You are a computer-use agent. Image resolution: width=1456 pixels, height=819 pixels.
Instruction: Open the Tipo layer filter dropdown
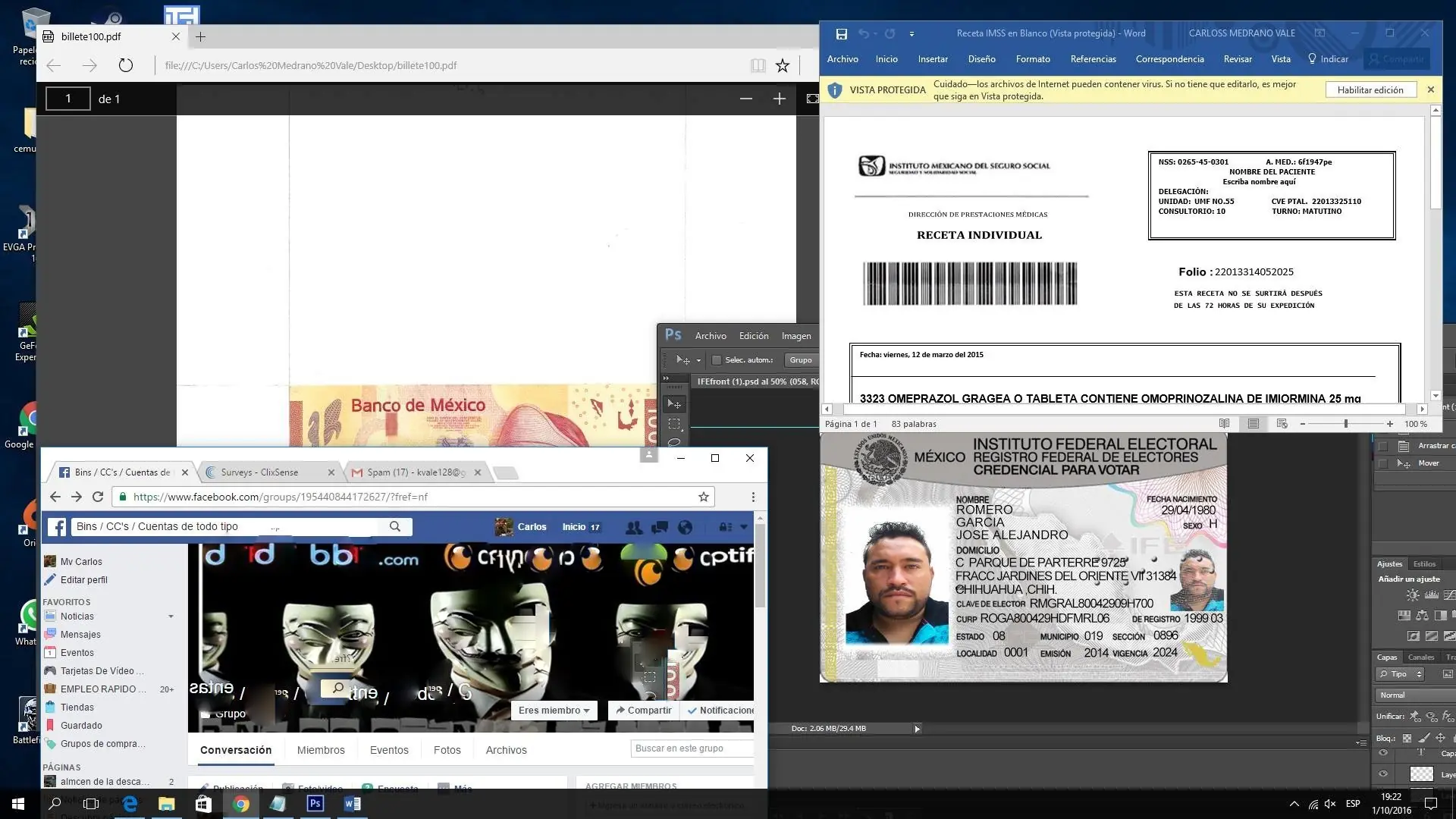1401,674
